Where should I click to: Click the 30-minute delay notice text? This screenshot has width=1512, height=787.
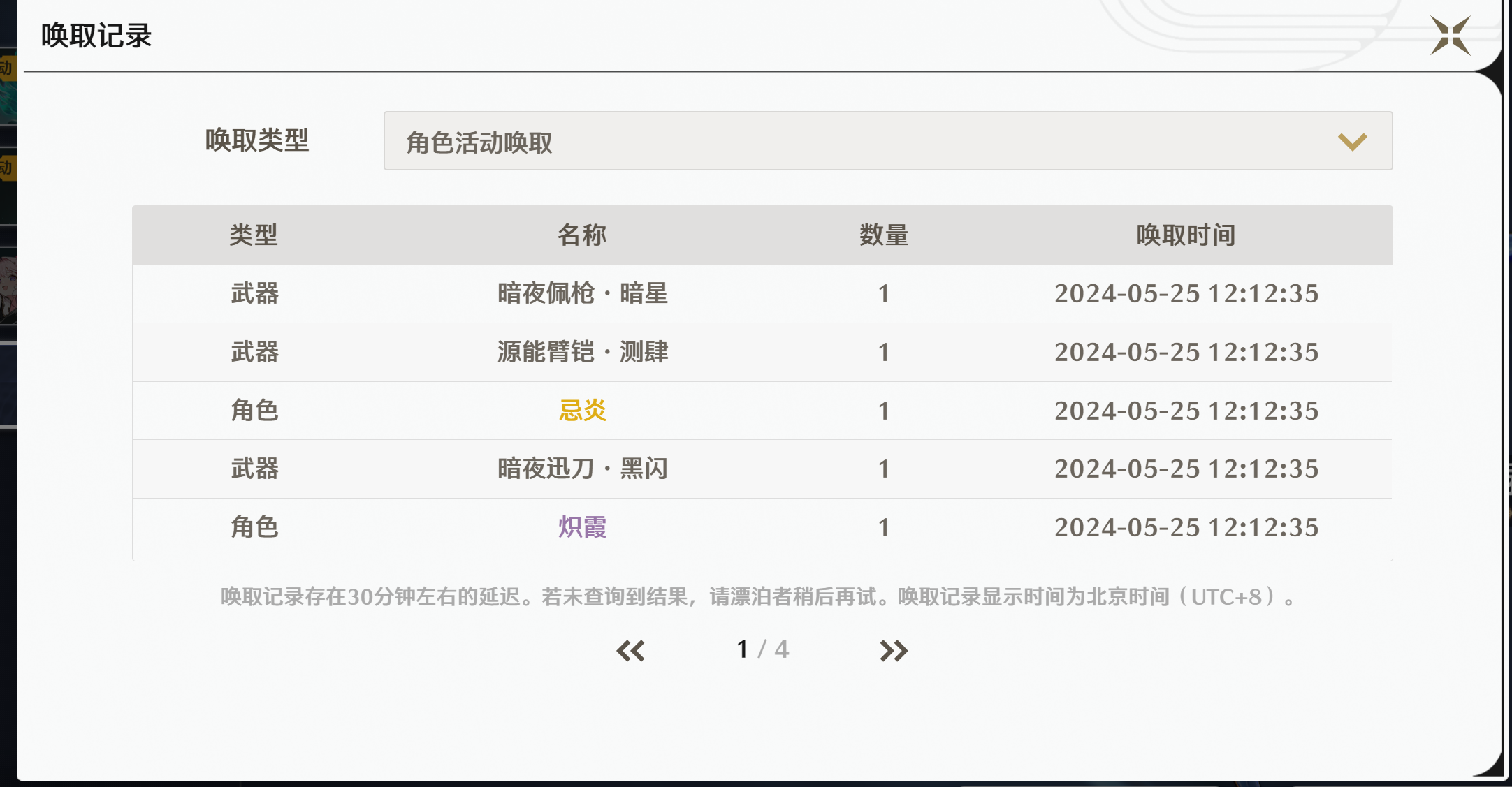tap(758, 597)
